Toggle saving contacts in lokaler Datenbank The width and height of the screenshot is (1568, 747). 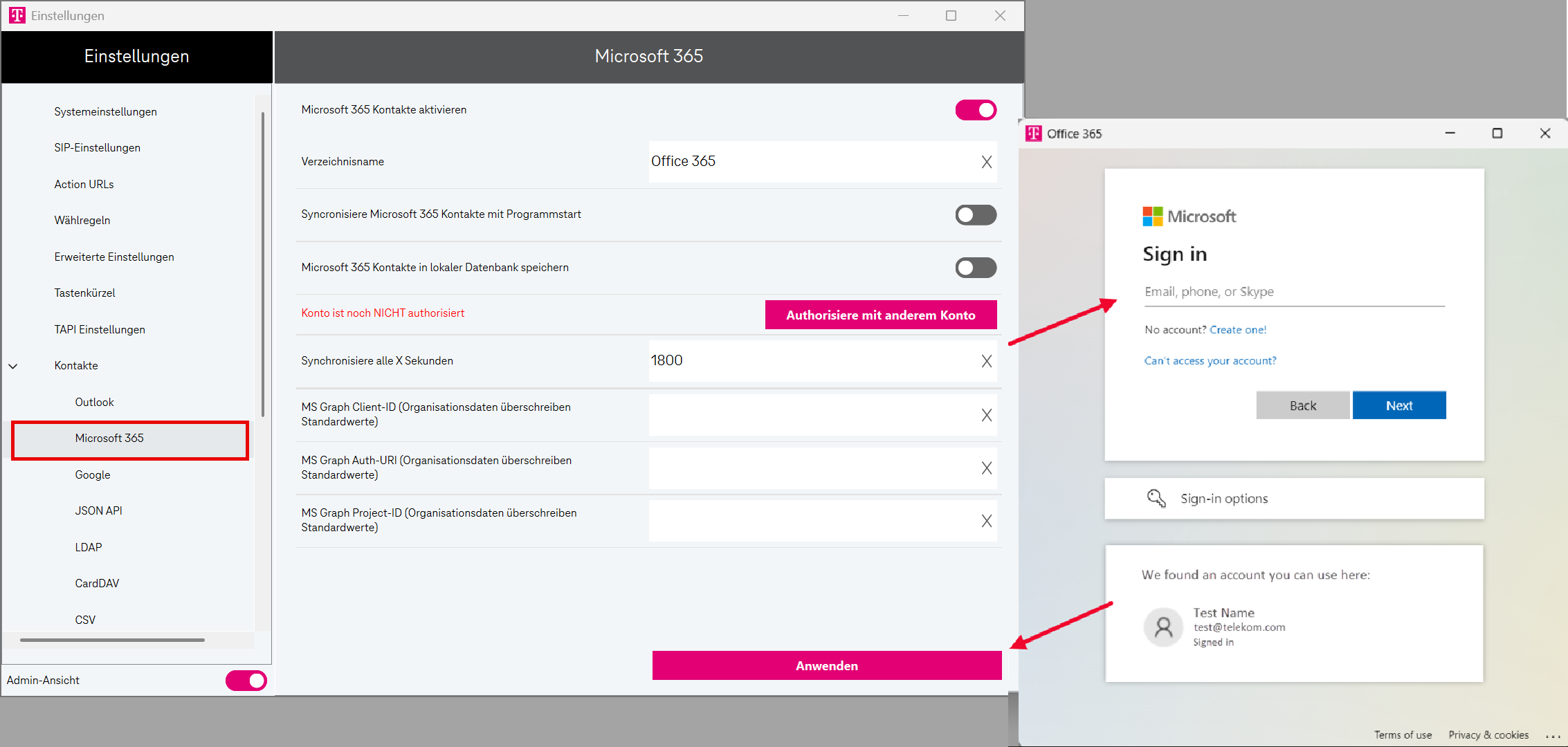[976, 268]
